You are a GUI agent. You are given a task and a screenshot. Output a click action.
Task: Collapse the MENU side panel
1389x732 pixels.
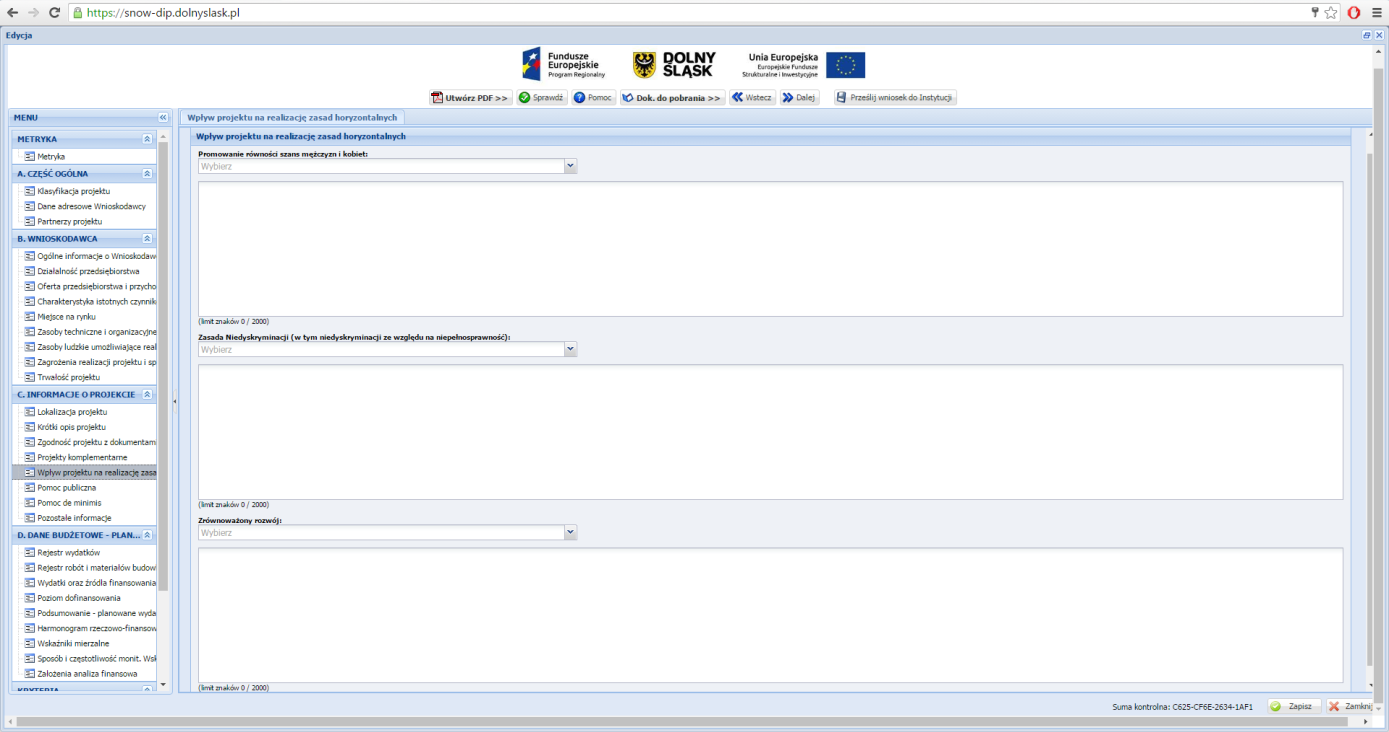(x=163, y=117)
